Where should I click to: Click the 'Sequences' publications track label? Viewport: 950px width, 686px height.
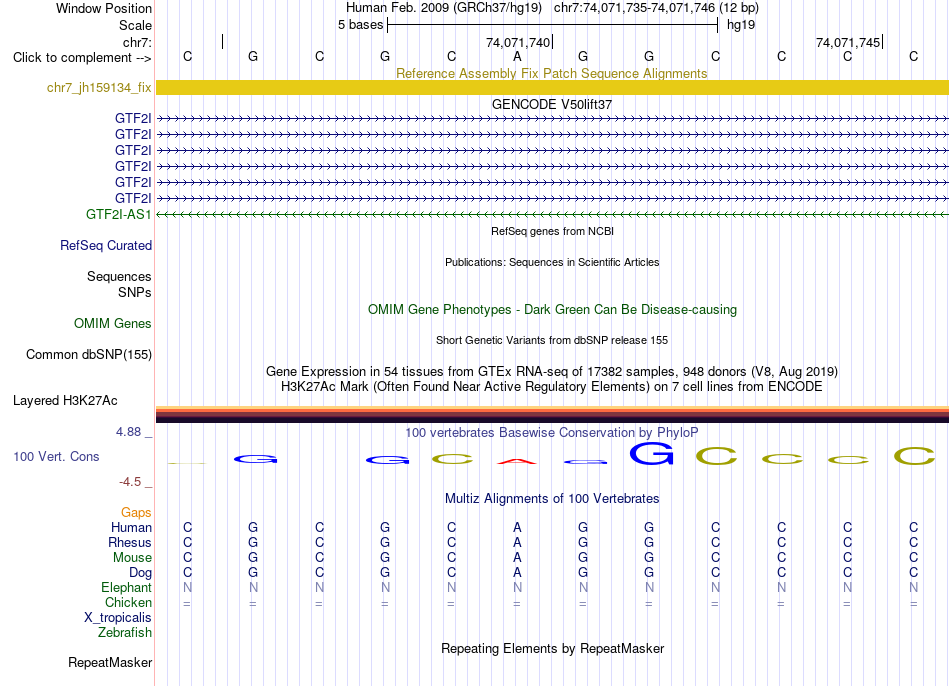(119, 276)
